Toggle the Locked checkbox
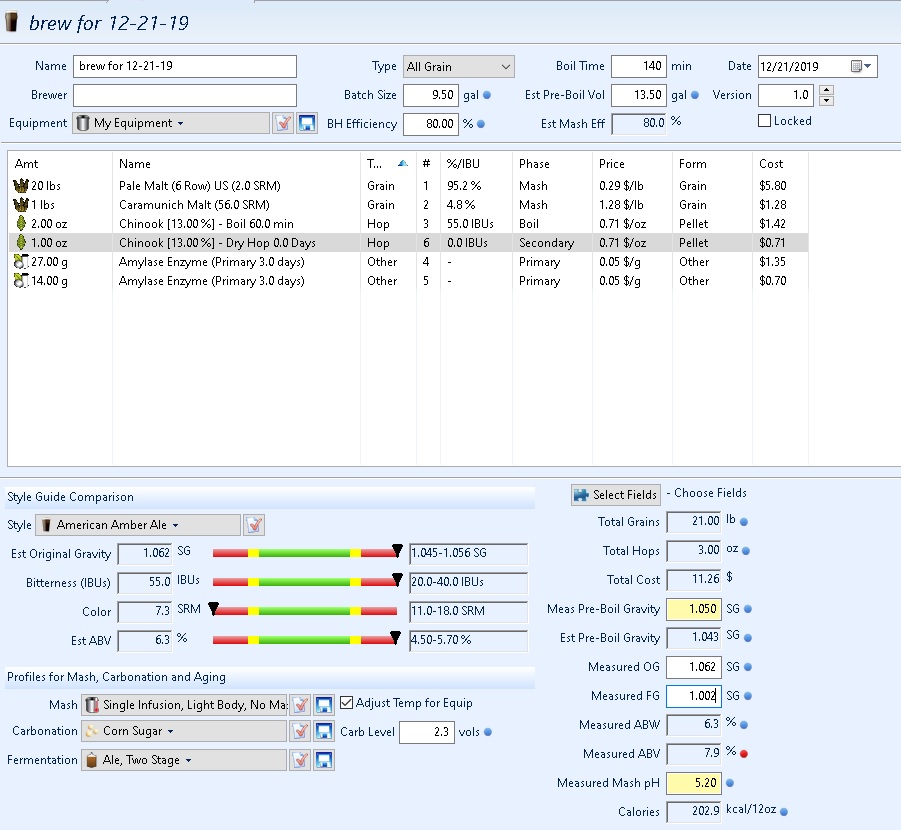 [x=764, y=121]
